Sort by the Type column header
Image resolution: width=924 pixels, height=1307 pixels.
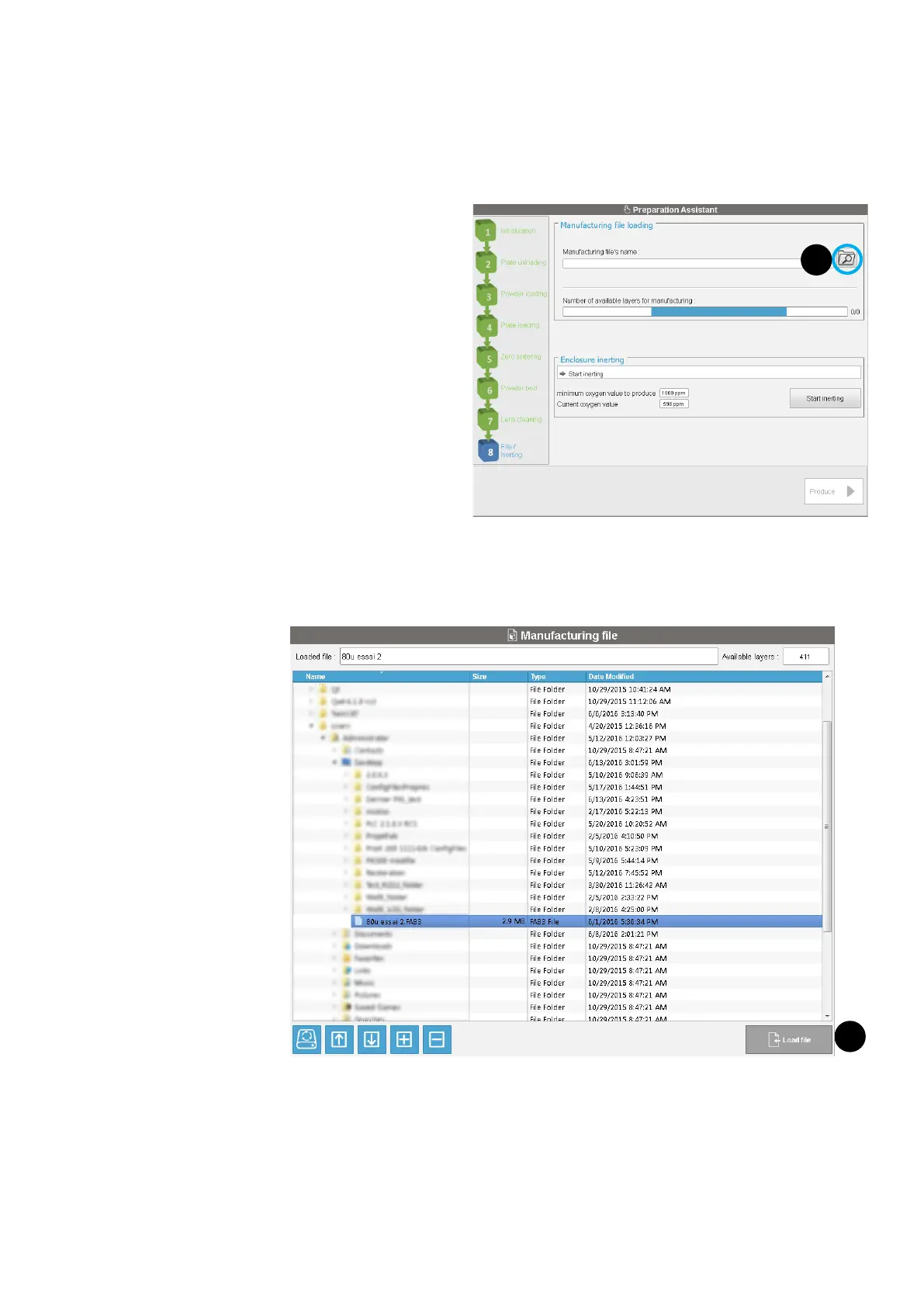(x=557, y=677)
